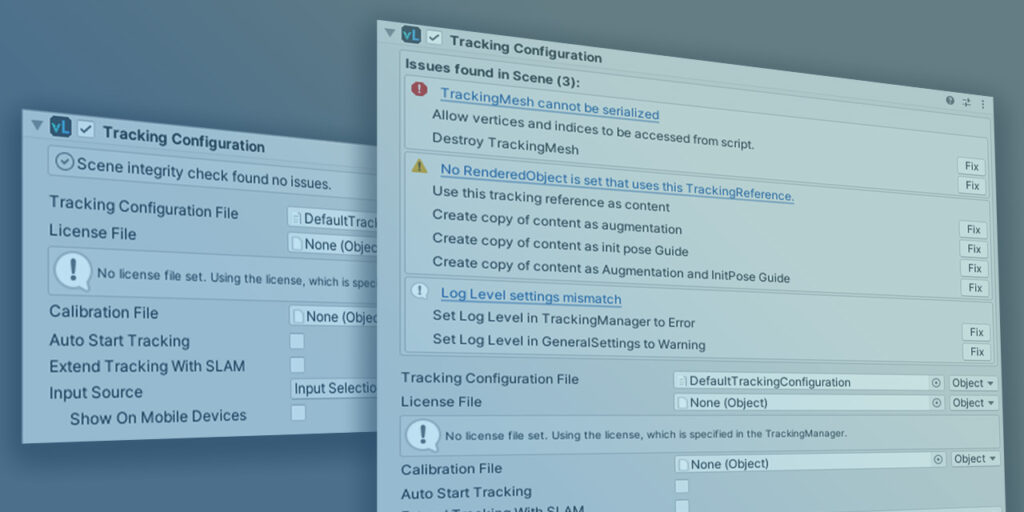Click the preset sliders icon in right header
Viewport: 1024px width, 512px height.
click(x=966, y=102)
